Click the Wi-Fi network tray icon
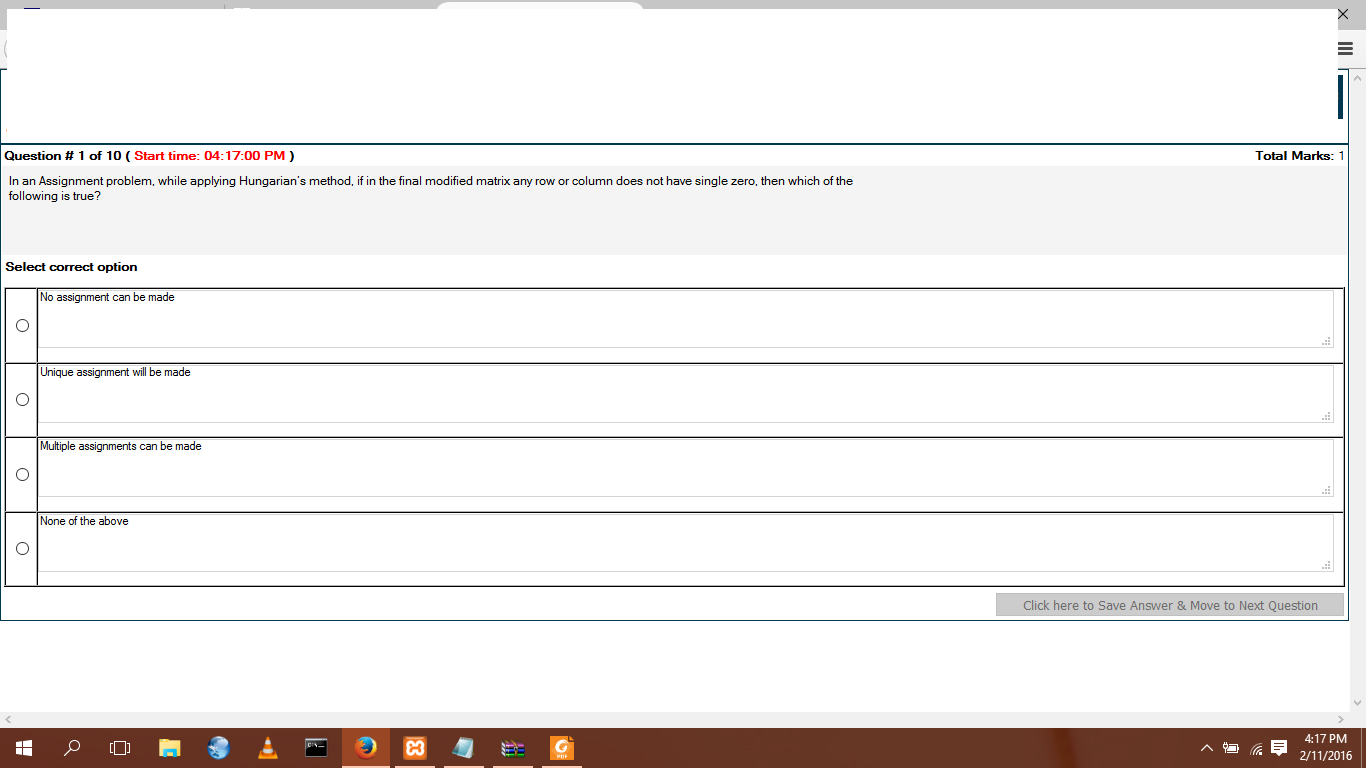1366x768 pixels. (1256, 748)
